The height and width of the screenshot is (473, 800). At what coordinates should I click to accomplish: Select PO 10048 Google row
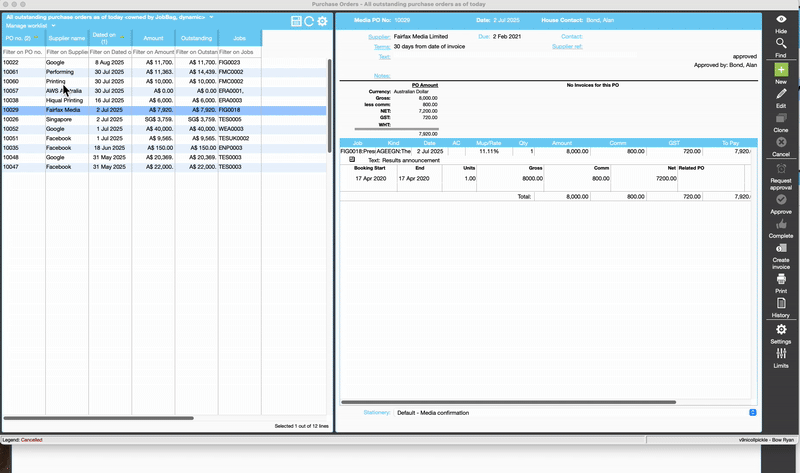164,158
